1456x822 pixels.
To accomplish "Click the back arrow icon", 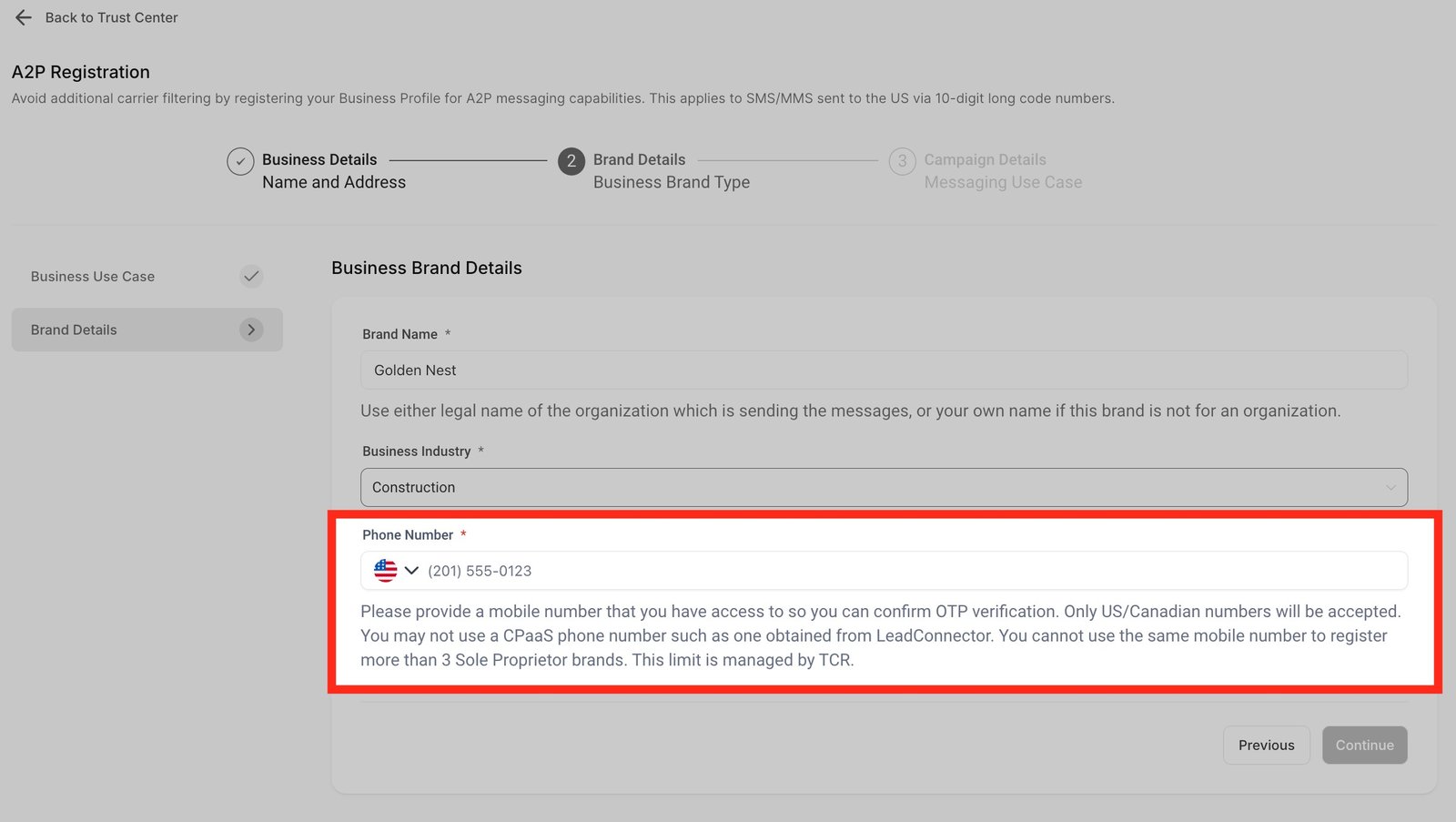I will tap(24, 17).
